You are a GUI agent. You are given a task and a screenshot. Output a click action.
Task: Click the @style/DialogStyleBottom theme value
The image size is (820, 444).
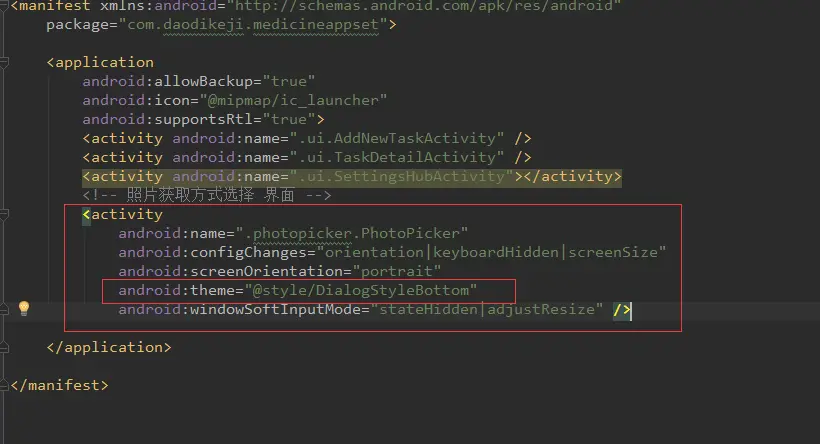click(x=360, y=291)
